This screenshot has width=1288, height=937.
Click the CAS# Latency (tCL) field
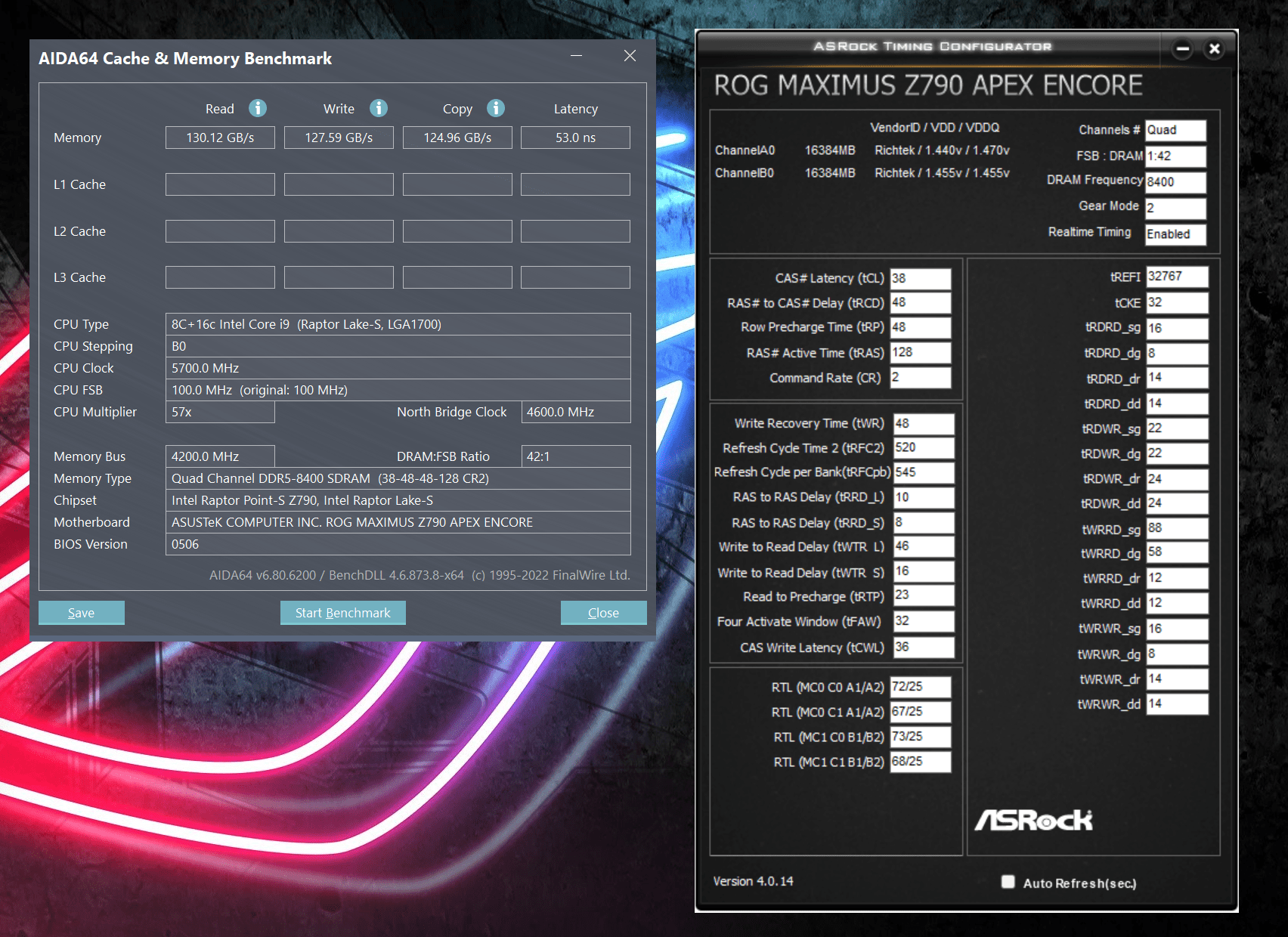[x=920, y=278]
